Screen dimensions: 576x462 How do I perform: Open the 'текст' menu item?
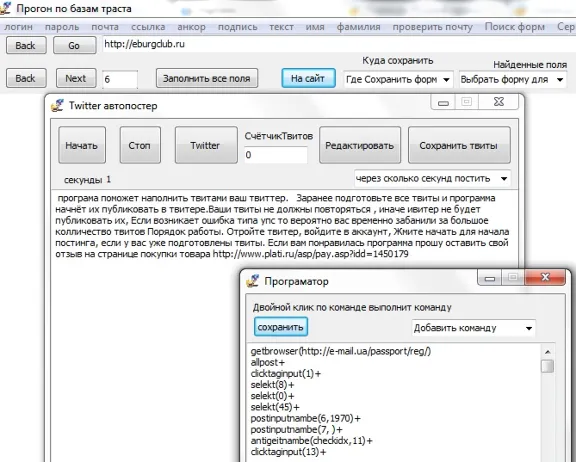coord(281,27)
